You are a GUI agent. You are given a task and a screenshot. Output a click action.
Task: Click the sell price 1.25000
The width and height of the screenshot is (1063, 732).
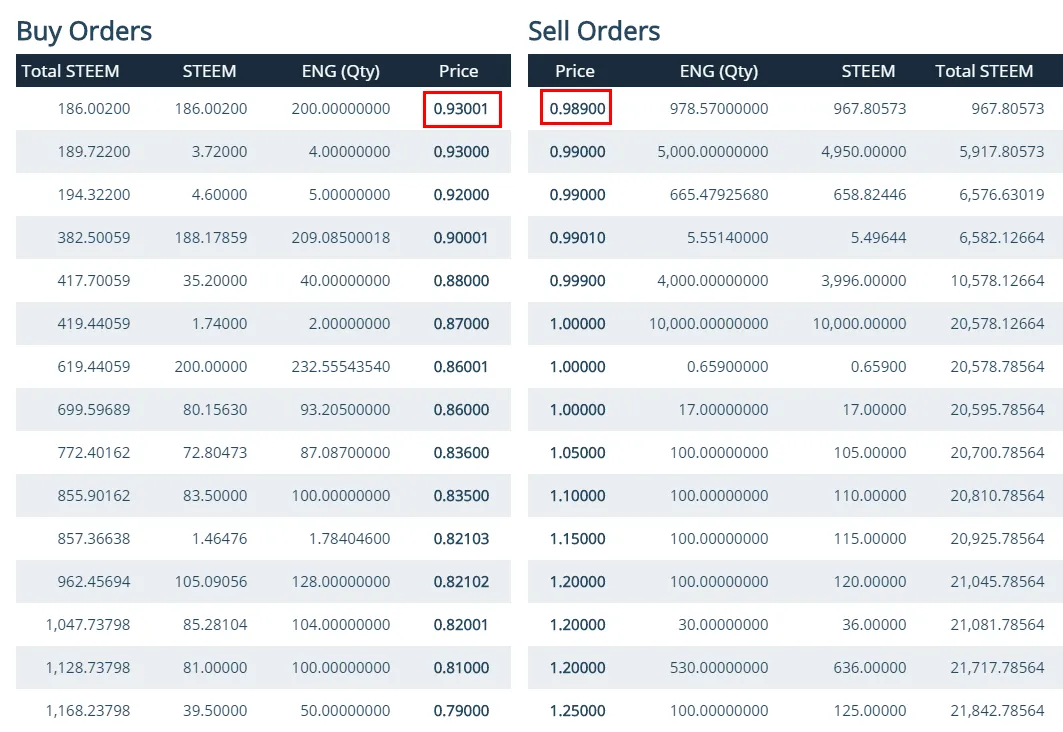coord(577,711)
